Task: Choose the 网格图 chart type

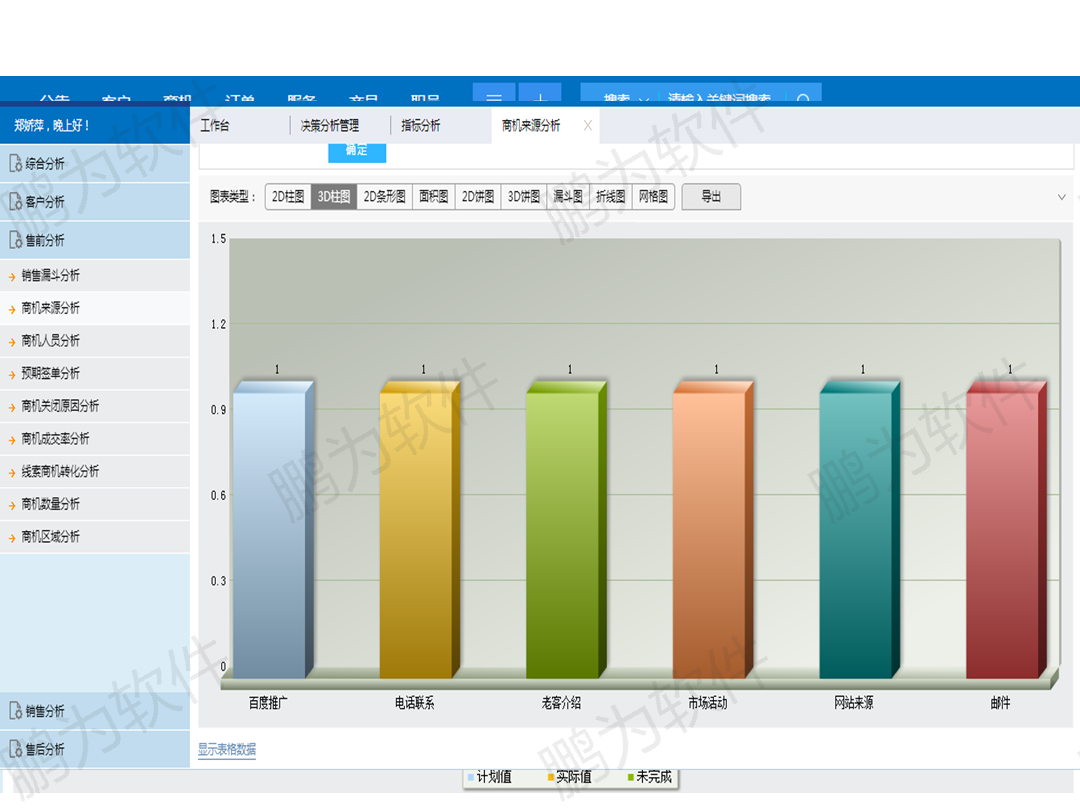Action: [653, 197]
